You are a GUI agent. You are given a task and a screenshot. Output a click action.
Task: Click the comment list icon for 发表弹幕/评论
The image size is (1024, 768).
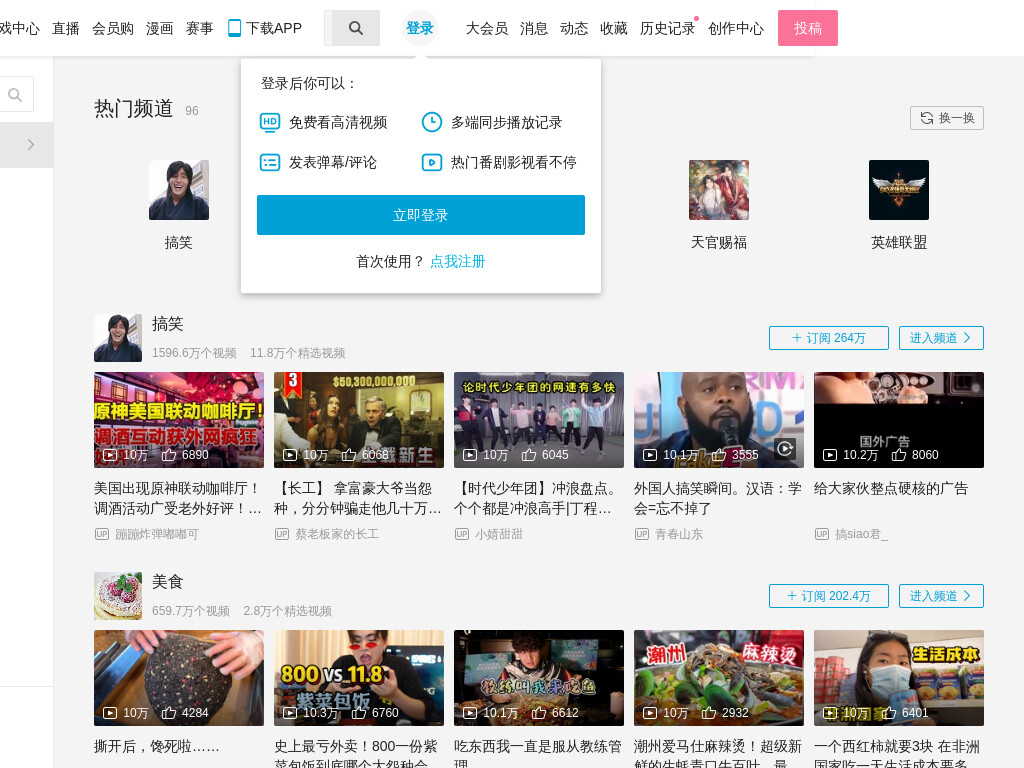click(x=270, y=162)
